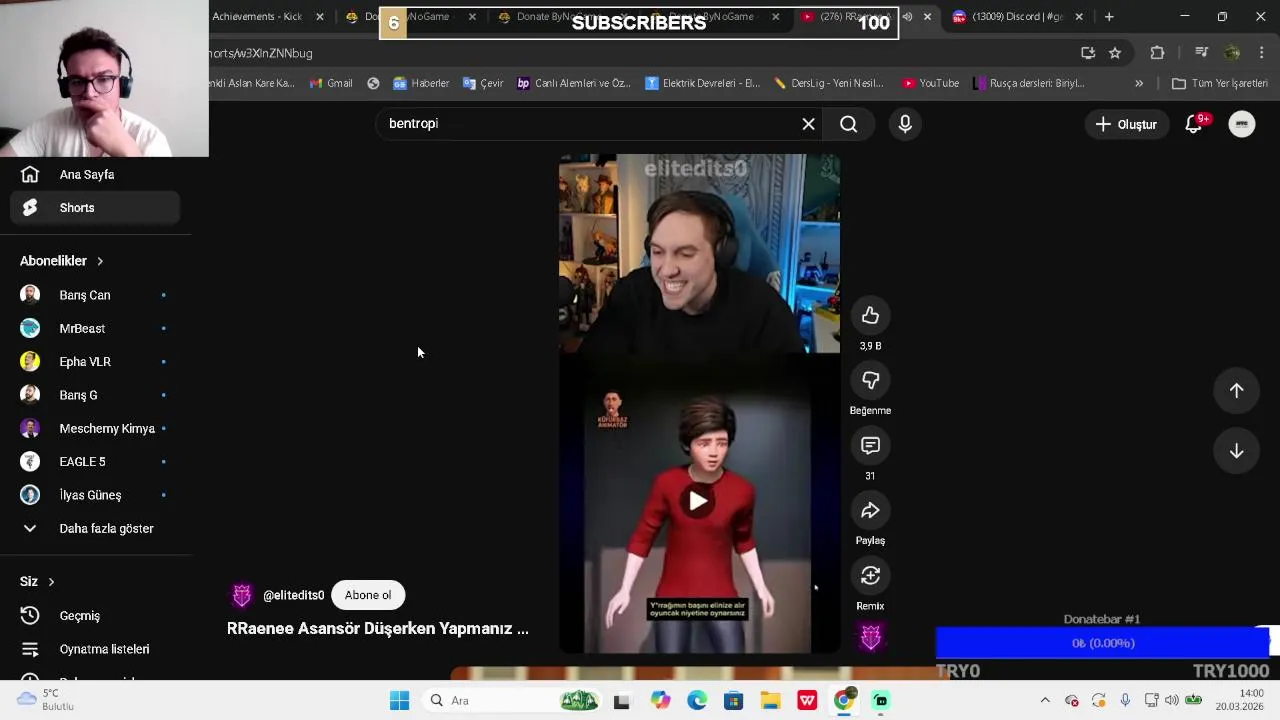Show hidden system tray icons
1280x720 pixels.
[1045, 701]
